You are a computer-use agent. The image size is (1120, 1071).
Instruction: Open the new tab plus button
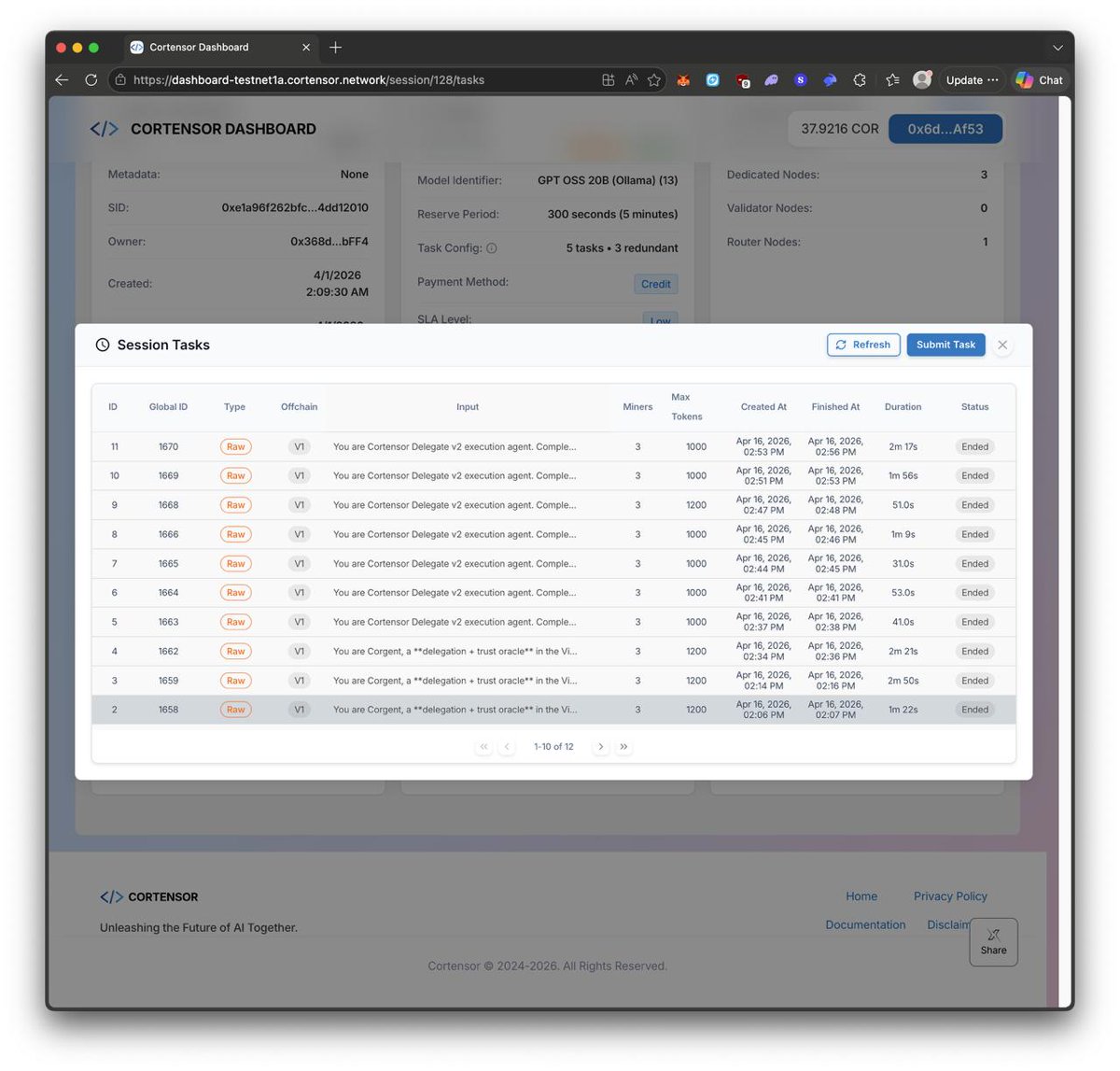tap(336, 48)
